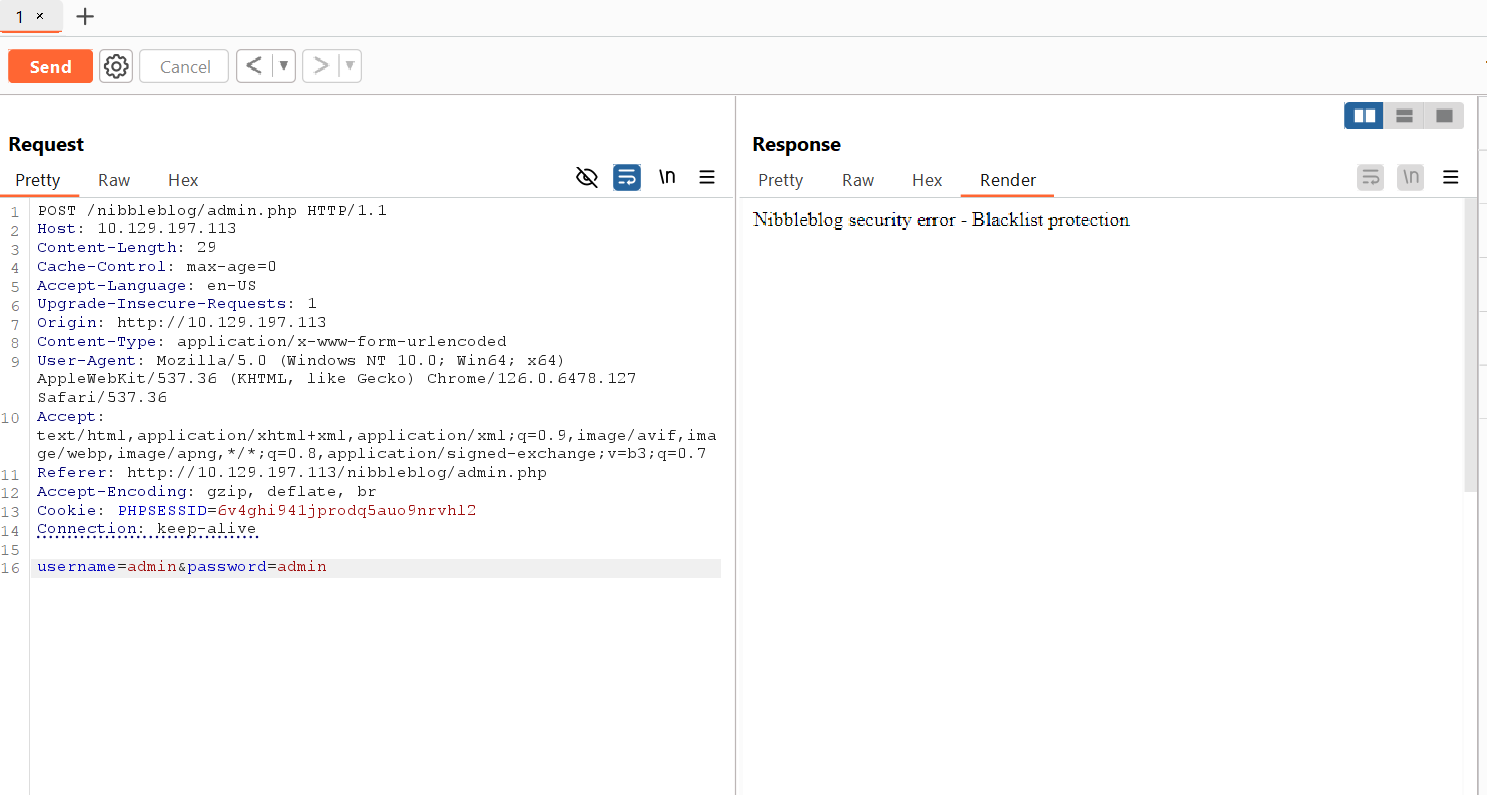Add a new Repeater tab
Screen dimensions: 1487x795
coord(86,17)
